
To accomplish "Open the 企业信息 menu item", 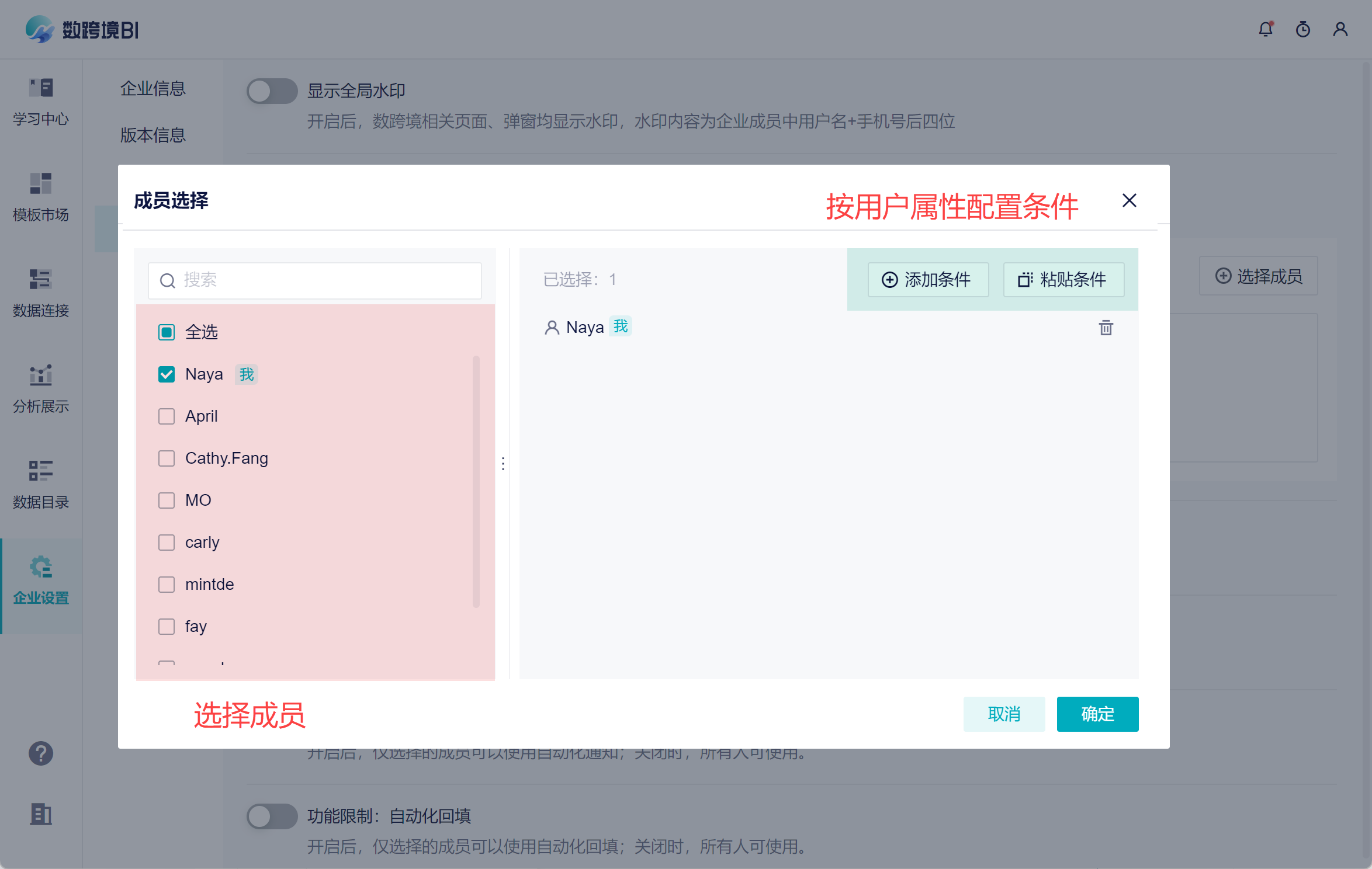I will [x=153, y=89].
